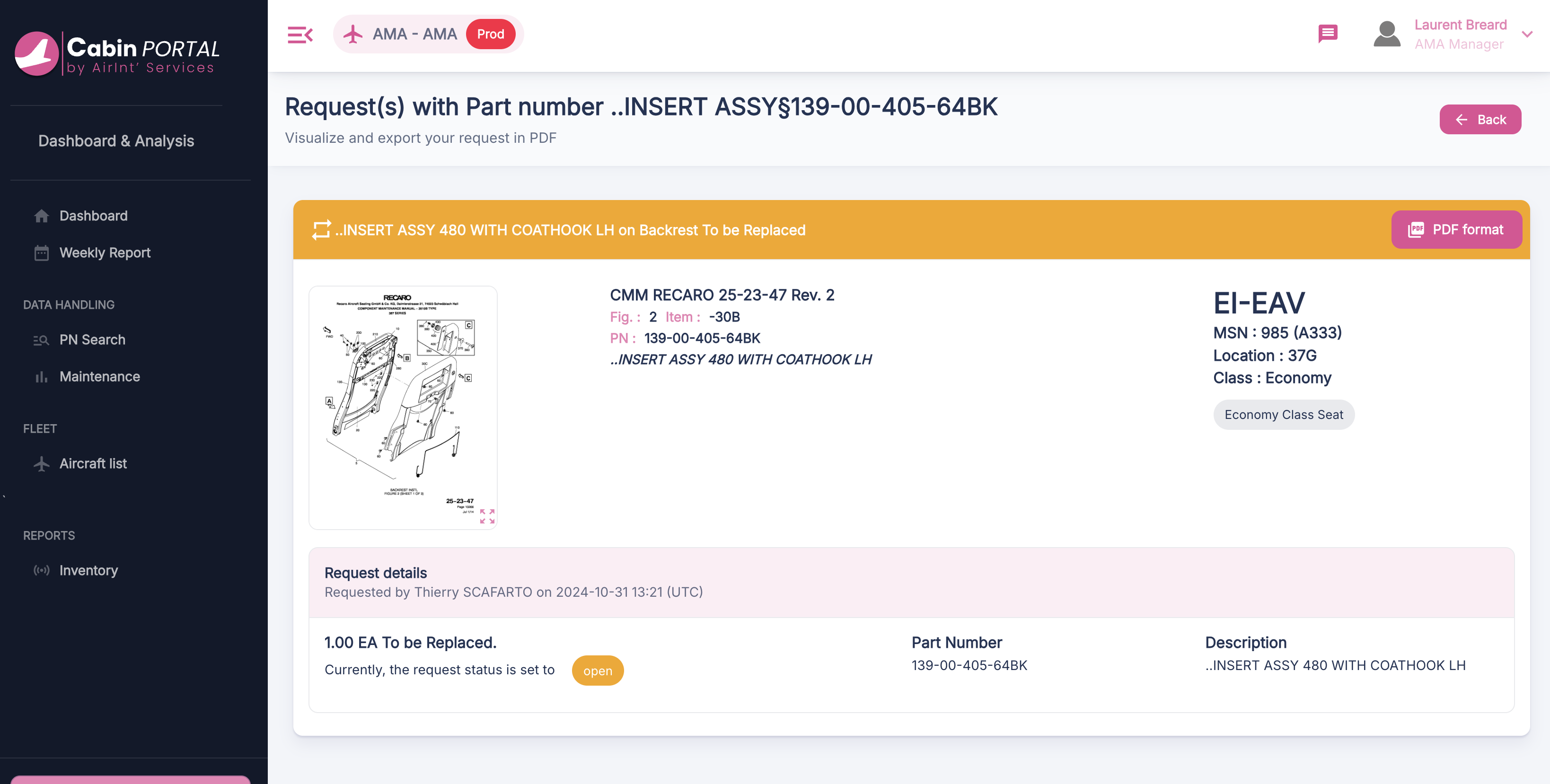Screen dimensions: 1550x784
Task: Click the Weekly Report calendar icon
Action: coord(42,253)
